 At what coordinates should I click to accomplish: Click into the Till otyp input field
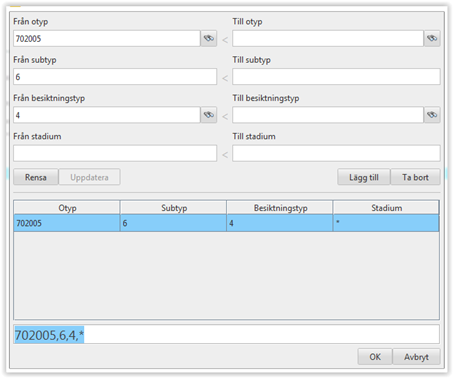(328, 39)
